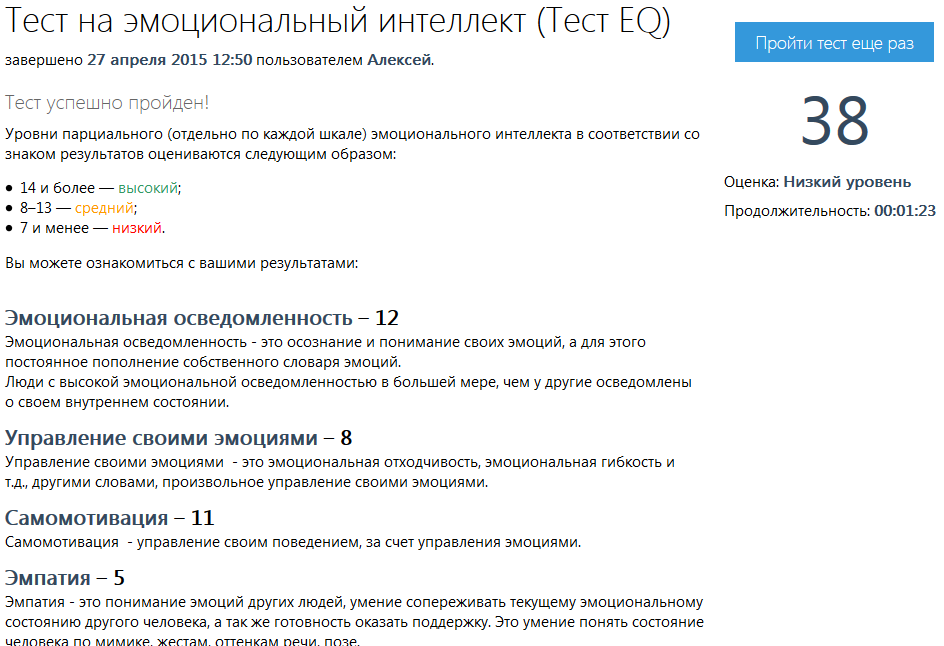
Task: Click "Вы можете ознакомиться с вашими результатами" text
Action: coord(181,263)
